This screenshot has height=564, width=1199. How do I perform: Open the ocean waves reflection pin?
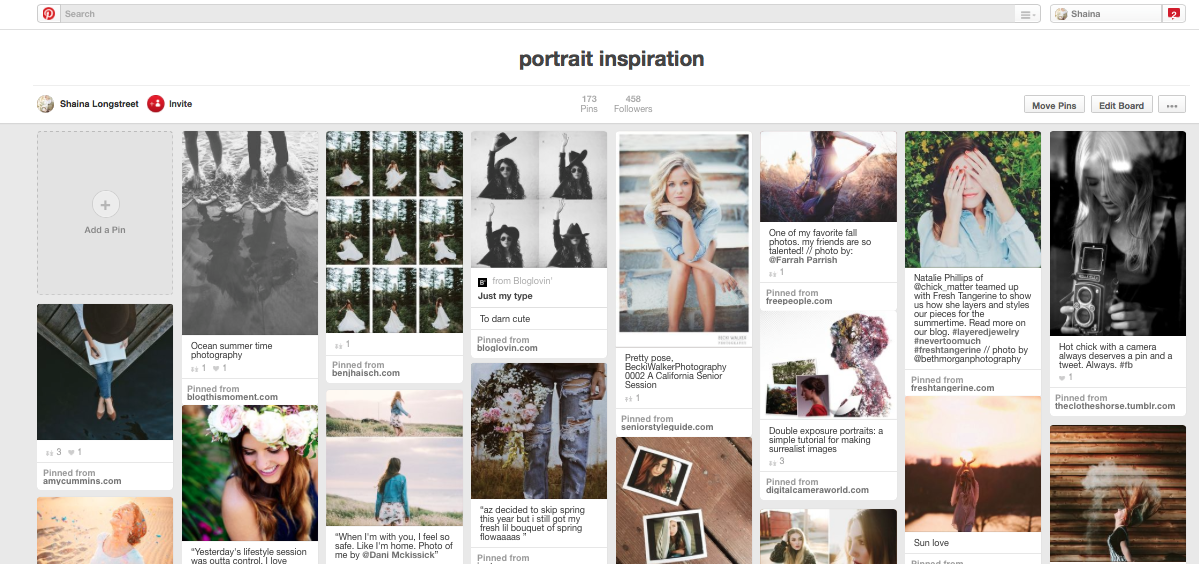coord(250,233)
